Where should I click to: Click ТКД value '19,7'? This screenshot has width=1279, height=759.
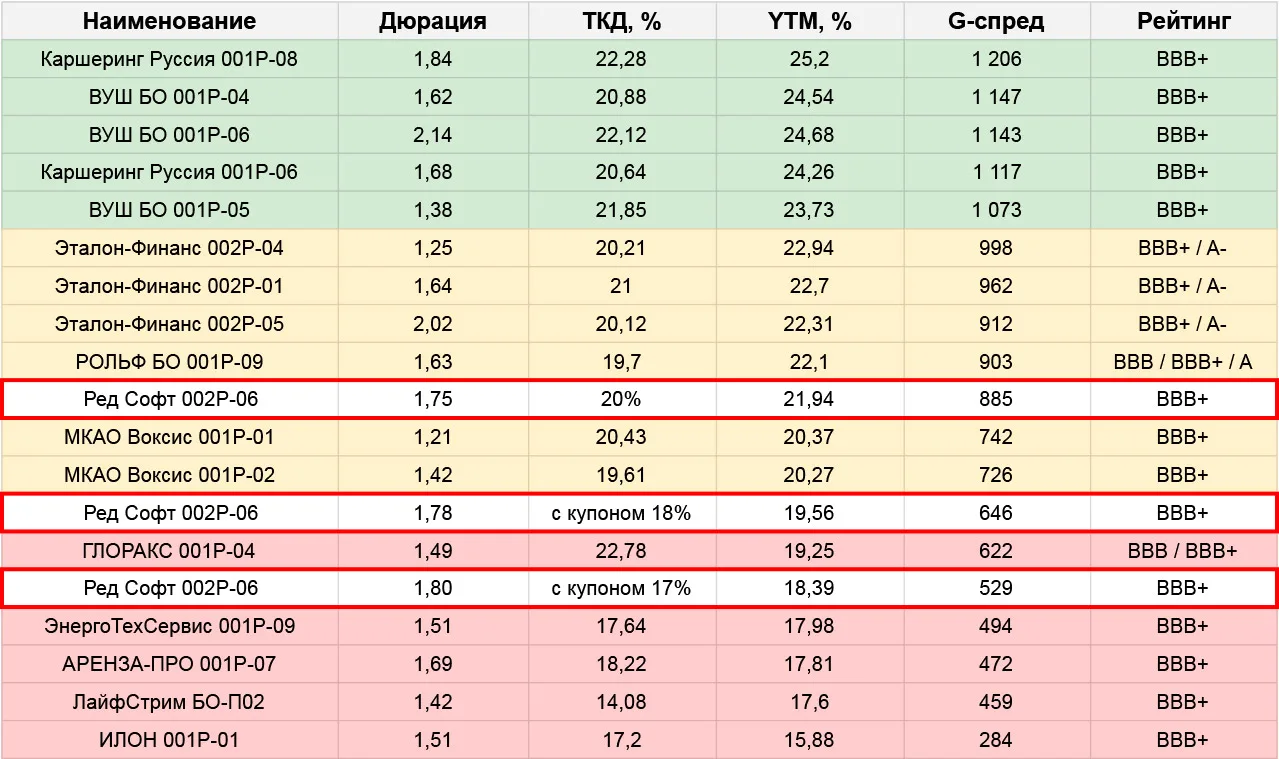tap(621, 362)
